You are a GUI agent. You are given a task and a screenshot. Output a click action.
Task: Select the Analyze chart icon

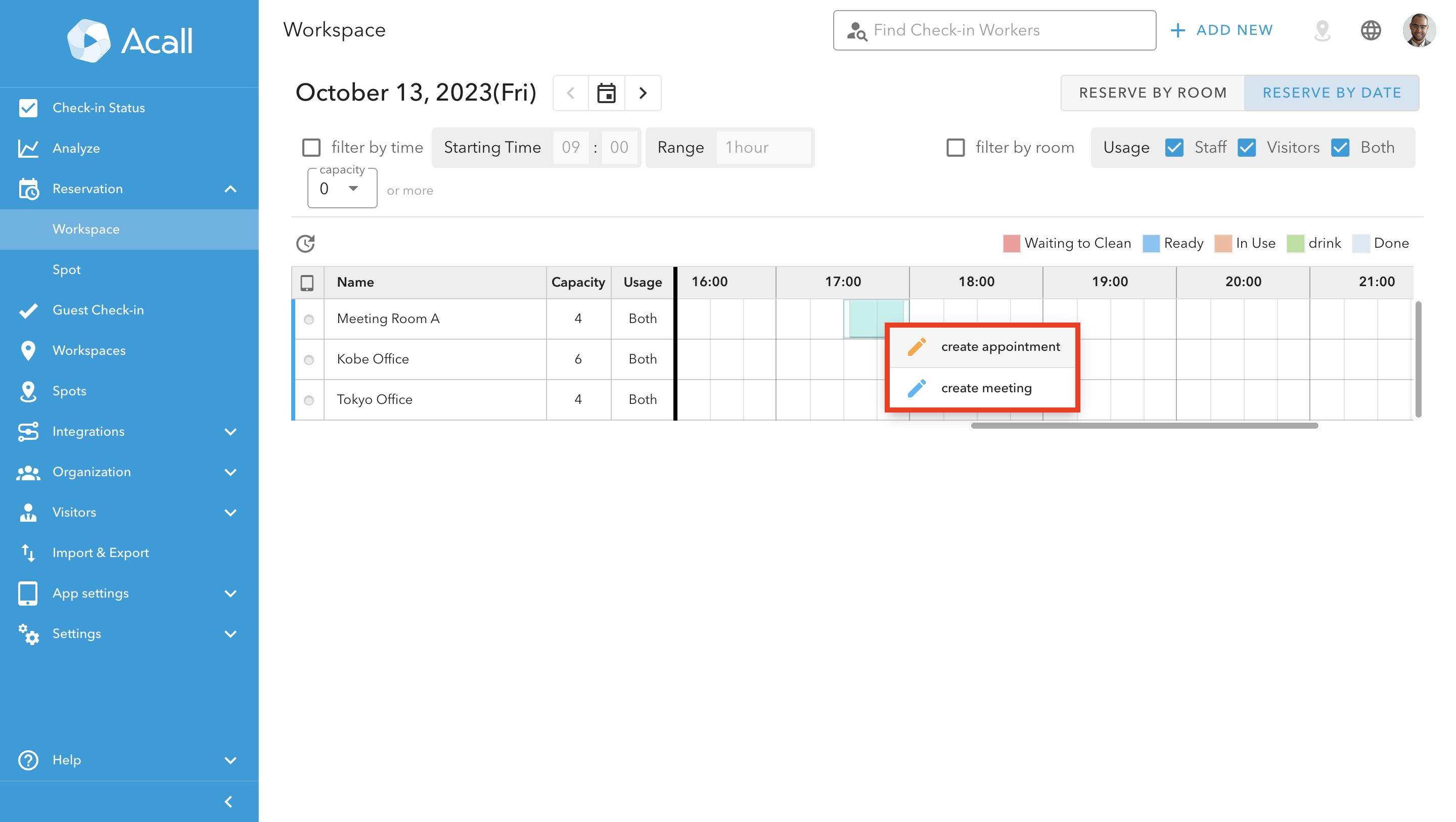(29, 148)
